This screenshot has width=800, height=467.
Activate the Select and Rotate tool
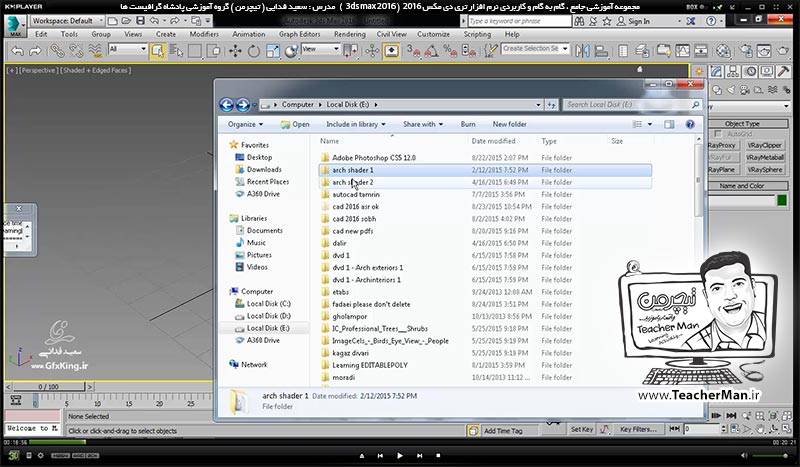[x=254, y=51]
